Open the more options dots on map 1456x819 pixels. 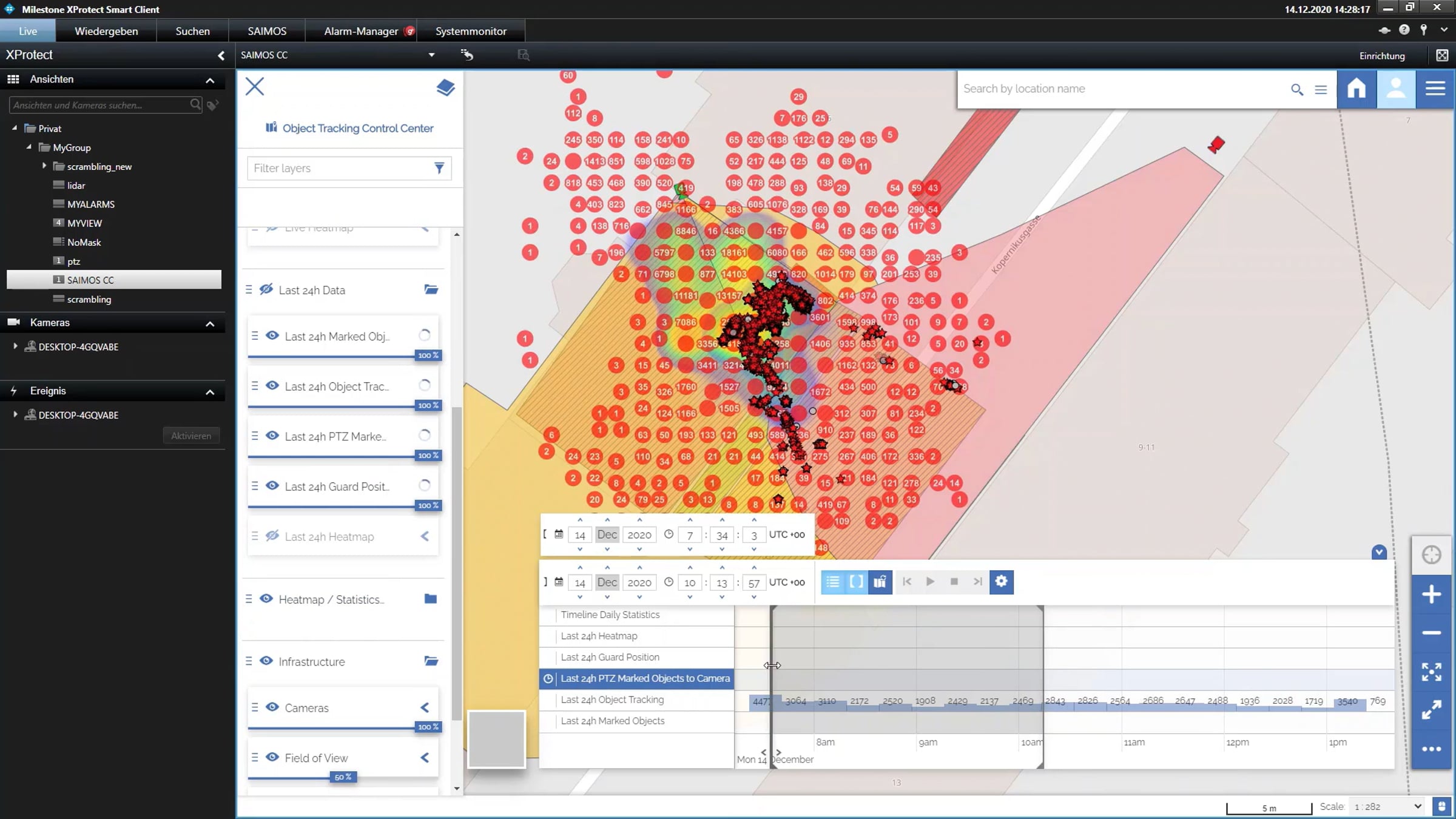(x=1431, y=749)
